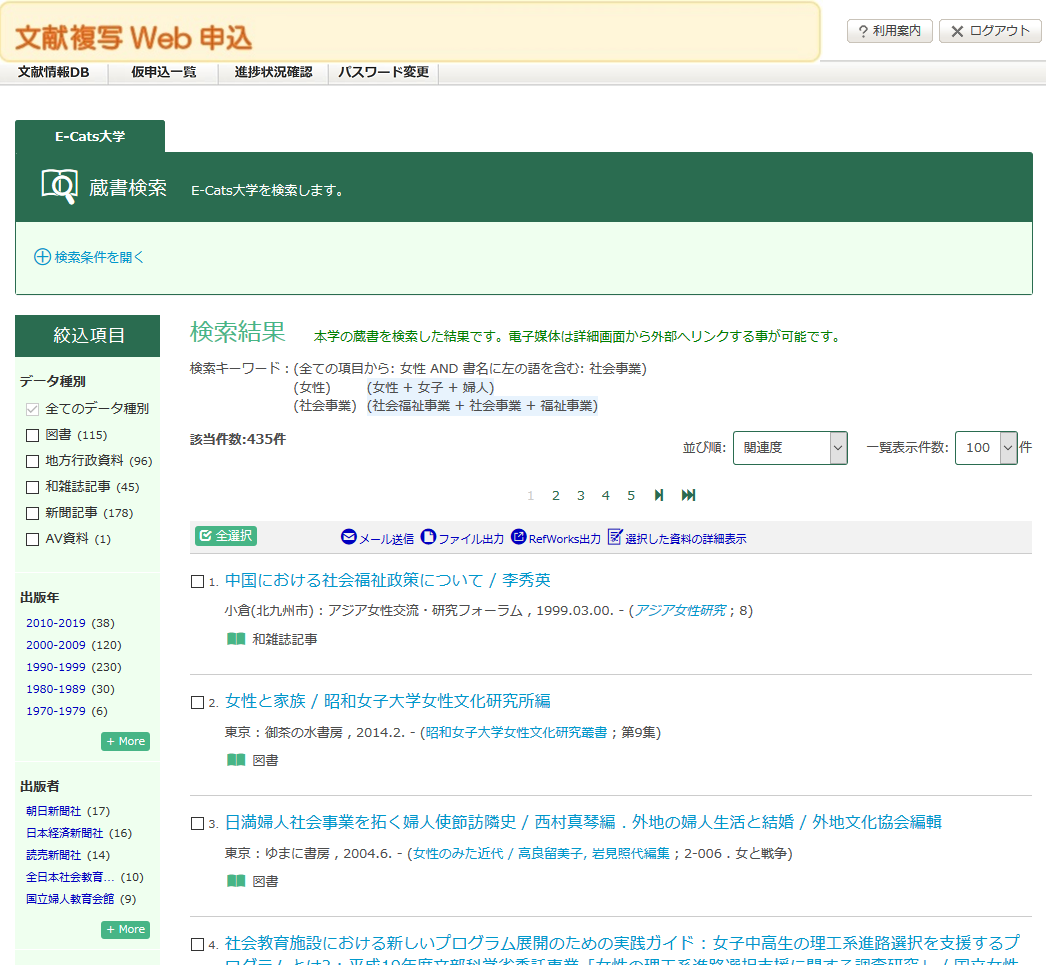Image resolution: width=1046 pixels, height=965 pixels.
Task: Filter by publication year 1970-1979
Action: [56, 711]
